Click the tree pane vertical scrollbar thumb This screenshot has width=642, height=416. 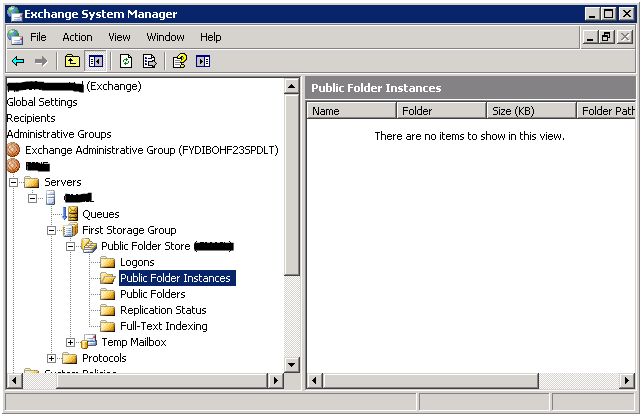coord(292,185)
